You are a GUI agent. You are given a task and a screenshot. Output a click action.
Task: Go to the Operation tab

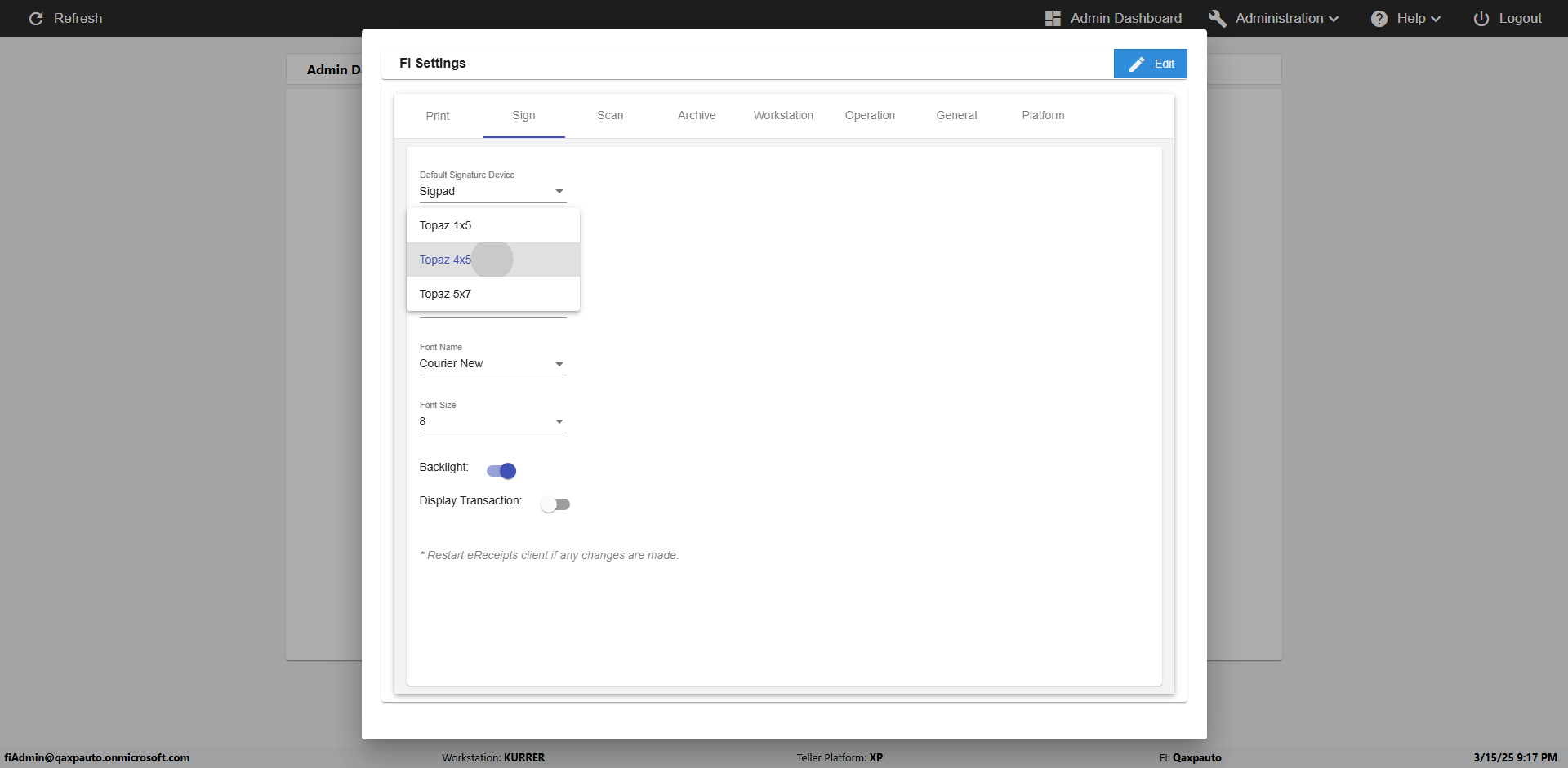(870, 115)
